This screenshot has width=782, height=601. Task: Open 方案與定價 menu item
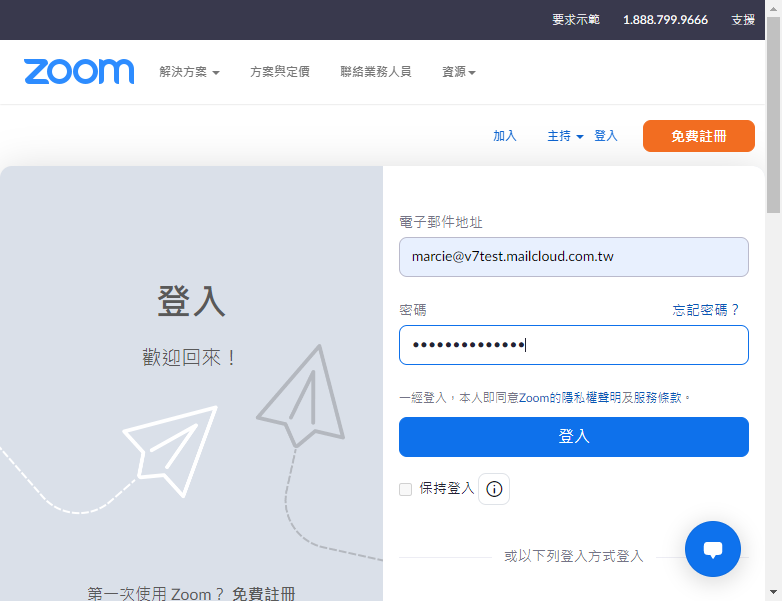[280, 72]
